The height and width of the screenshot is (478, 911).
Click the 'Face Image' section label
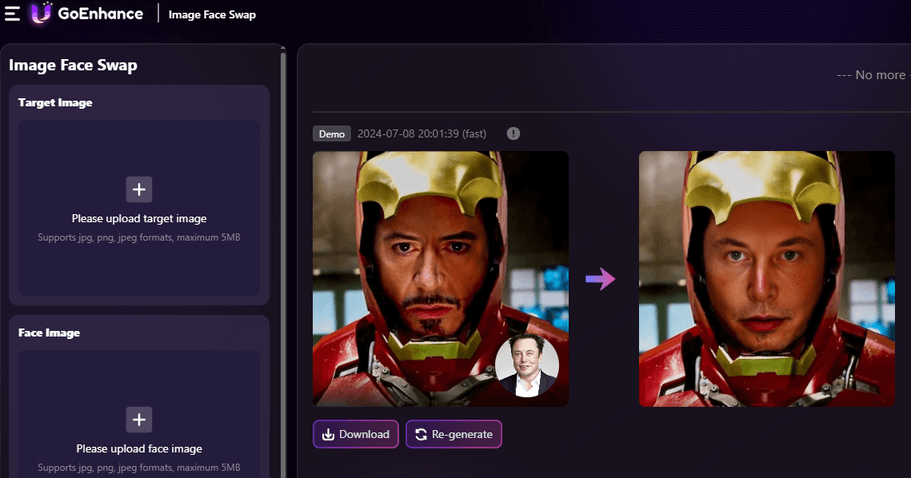tap(49, 333)
